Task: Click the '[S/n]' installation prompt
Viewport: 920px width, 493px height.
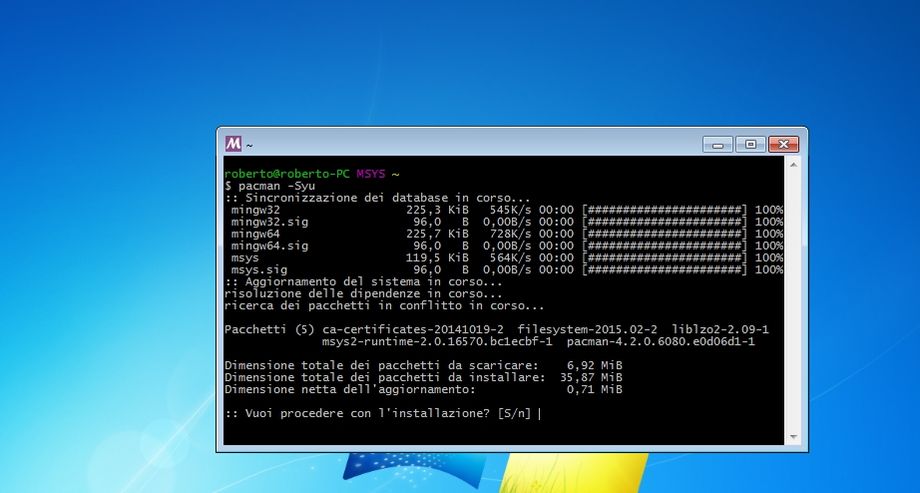Action: 514,413
